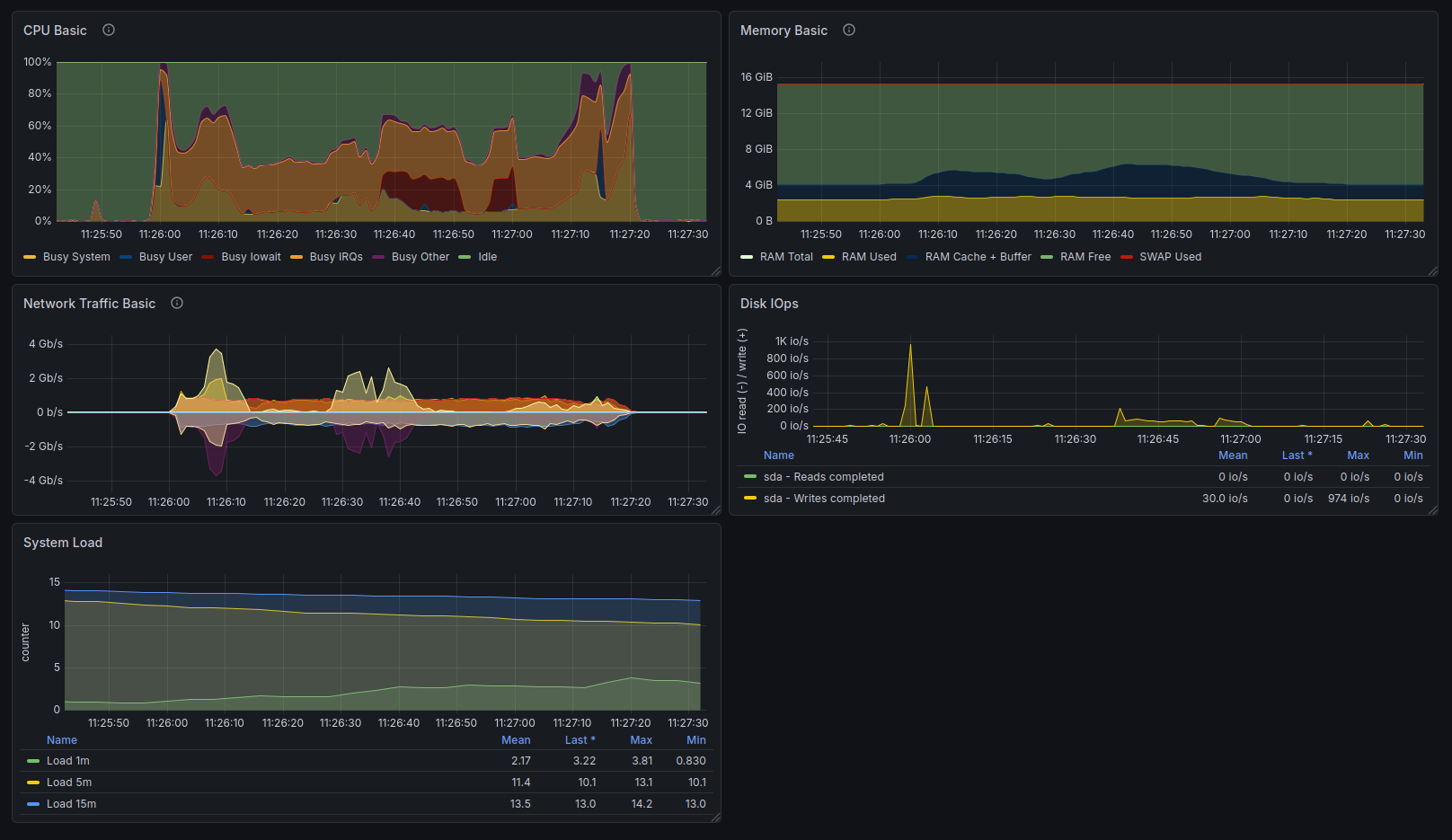Open the System Load panel title menu

pyautogui.click(x=63, y=543)
